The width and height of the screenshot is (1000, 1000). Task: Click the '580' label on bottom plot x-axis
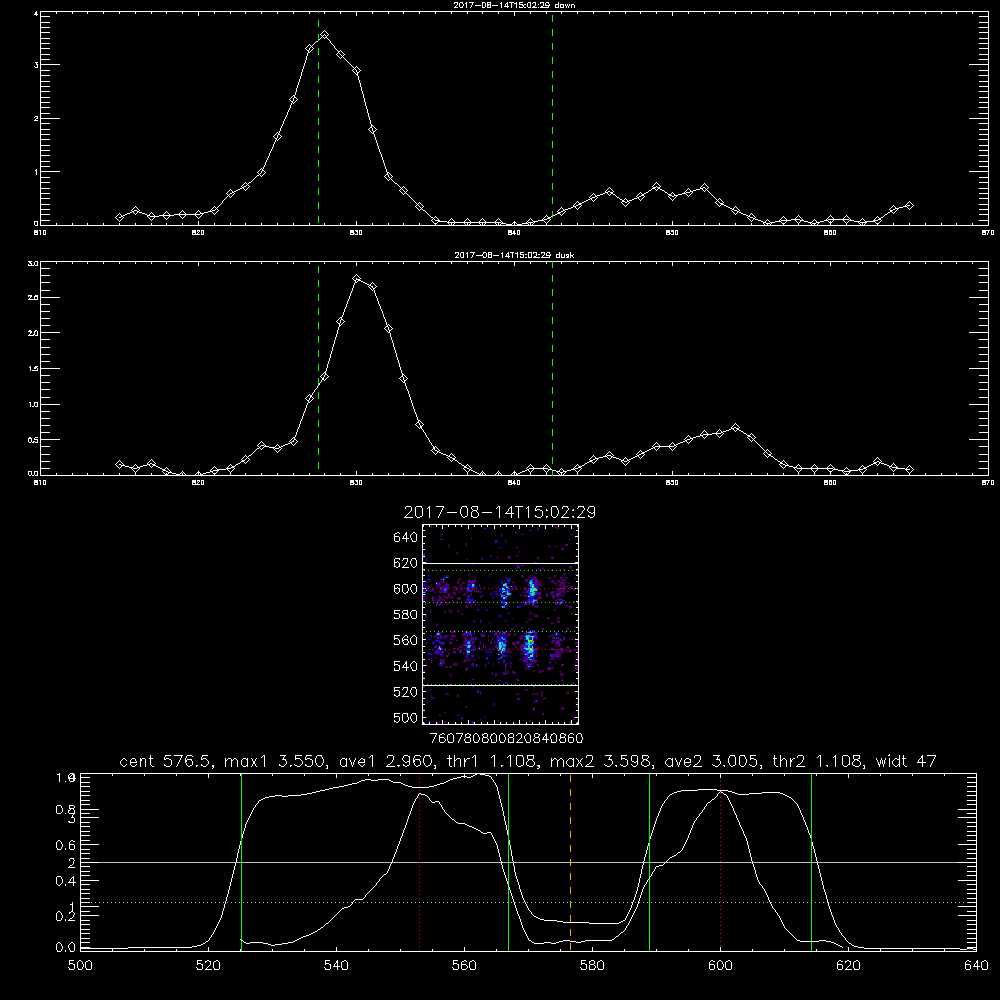592,966
